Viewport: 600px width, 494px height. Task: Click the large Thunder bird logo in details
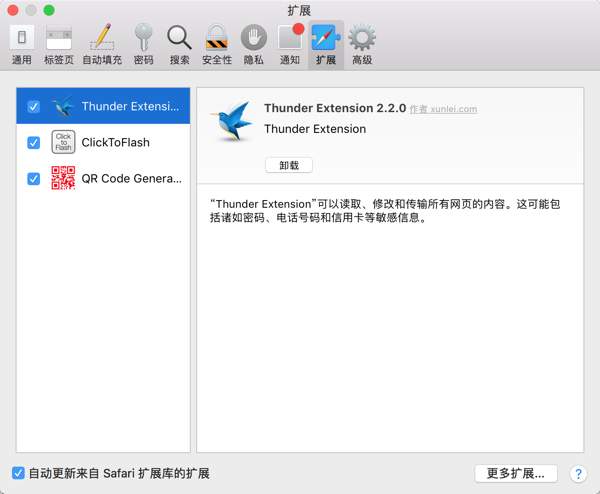(x=232, y=121)
